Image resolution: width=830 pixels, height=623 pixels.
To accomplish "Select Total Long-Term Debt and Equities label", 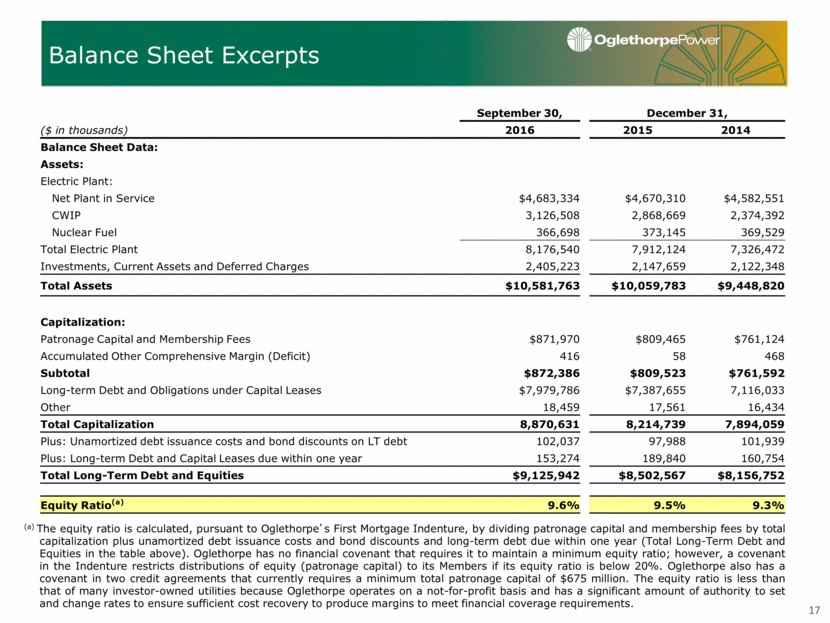I will coord(142,475).
